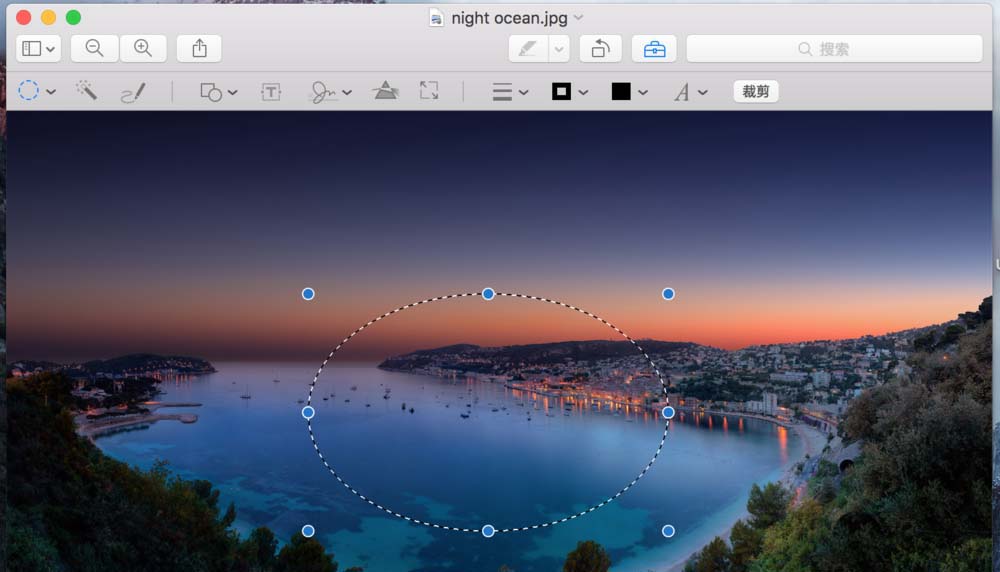Click the zoom in magnifier button
Screen dimensions: 1000x572
point(143,48)
